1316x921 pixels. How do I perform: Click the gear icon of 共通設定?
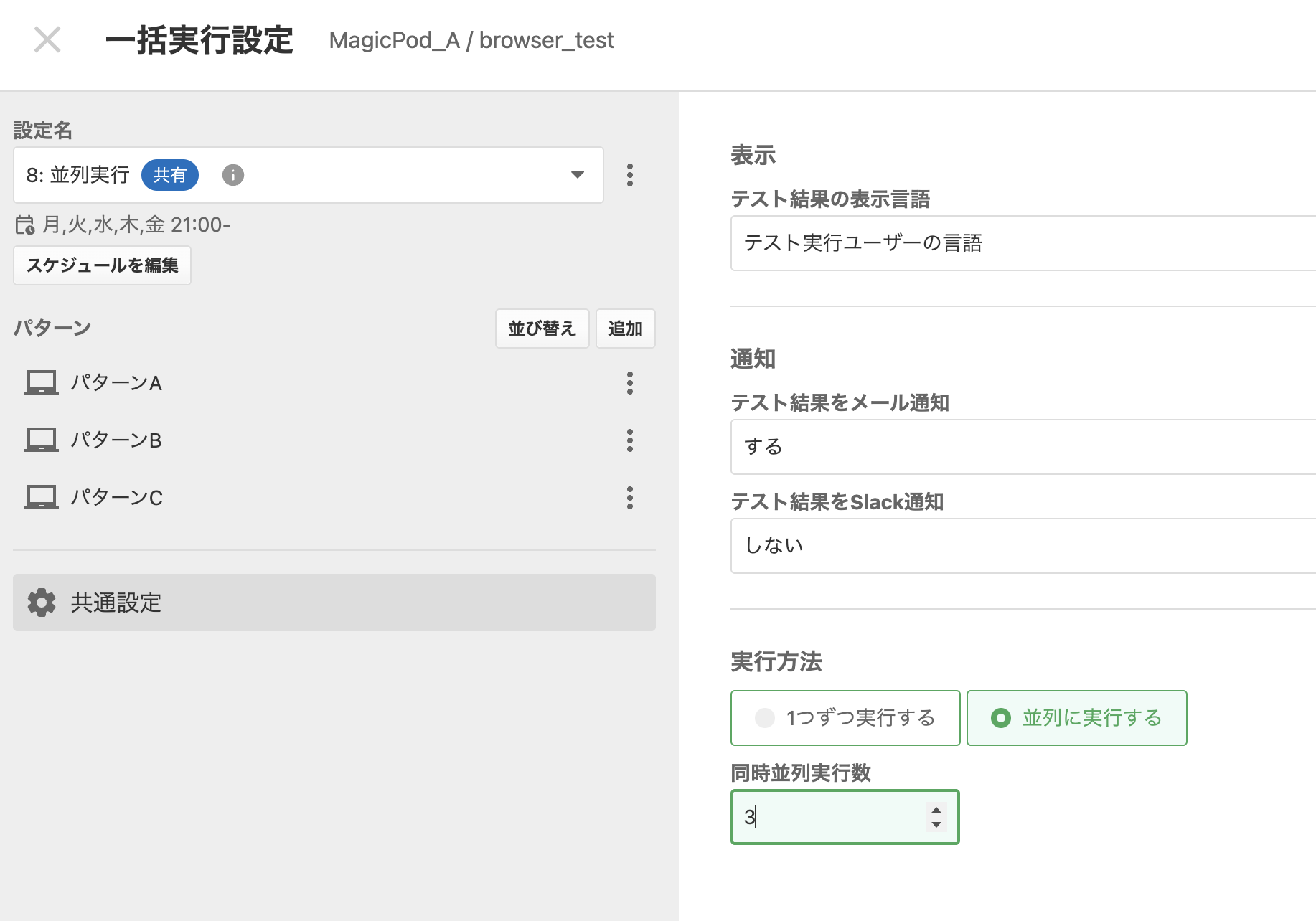pos(42,603)
